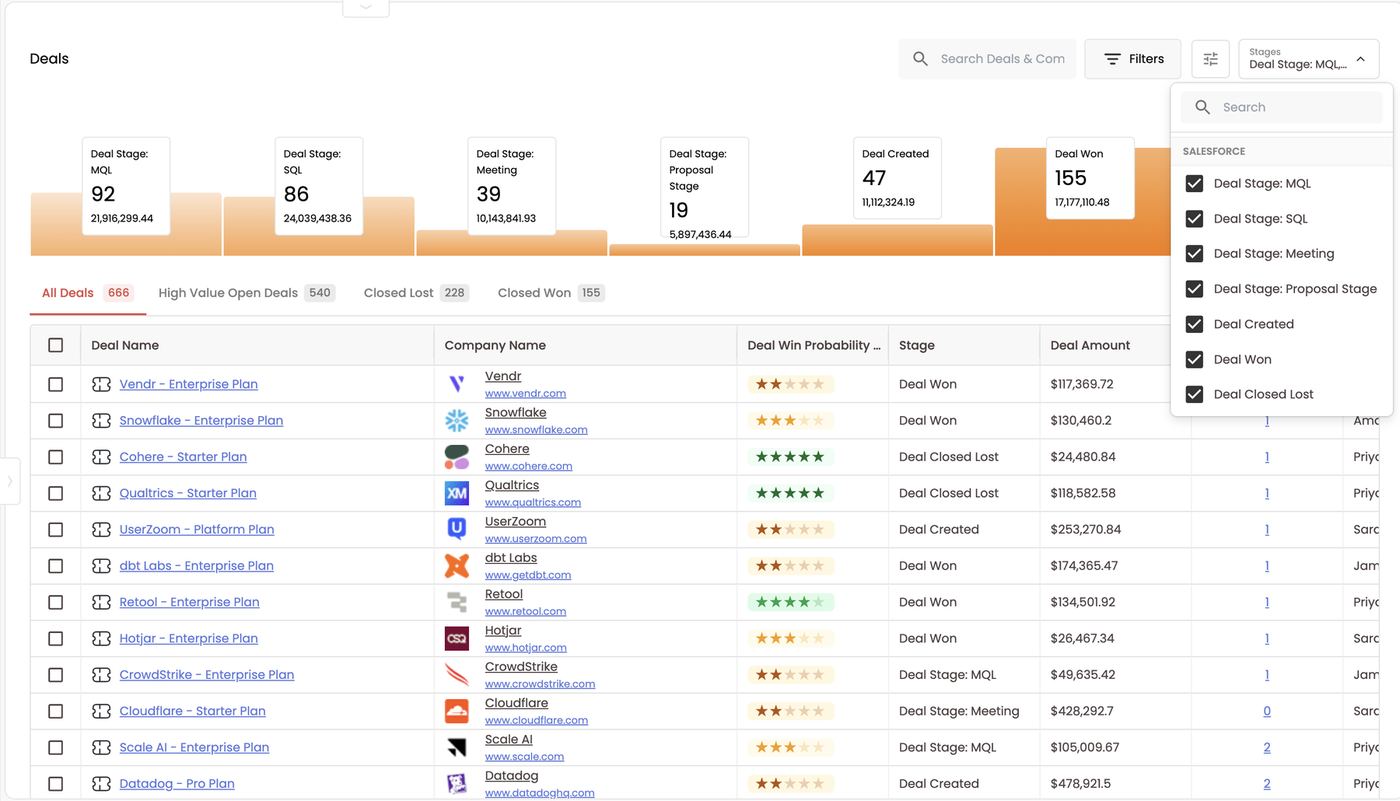Click the Snowflake company logo
Image resolution: width=1400 pixels, height=801 pixels.
457,420
